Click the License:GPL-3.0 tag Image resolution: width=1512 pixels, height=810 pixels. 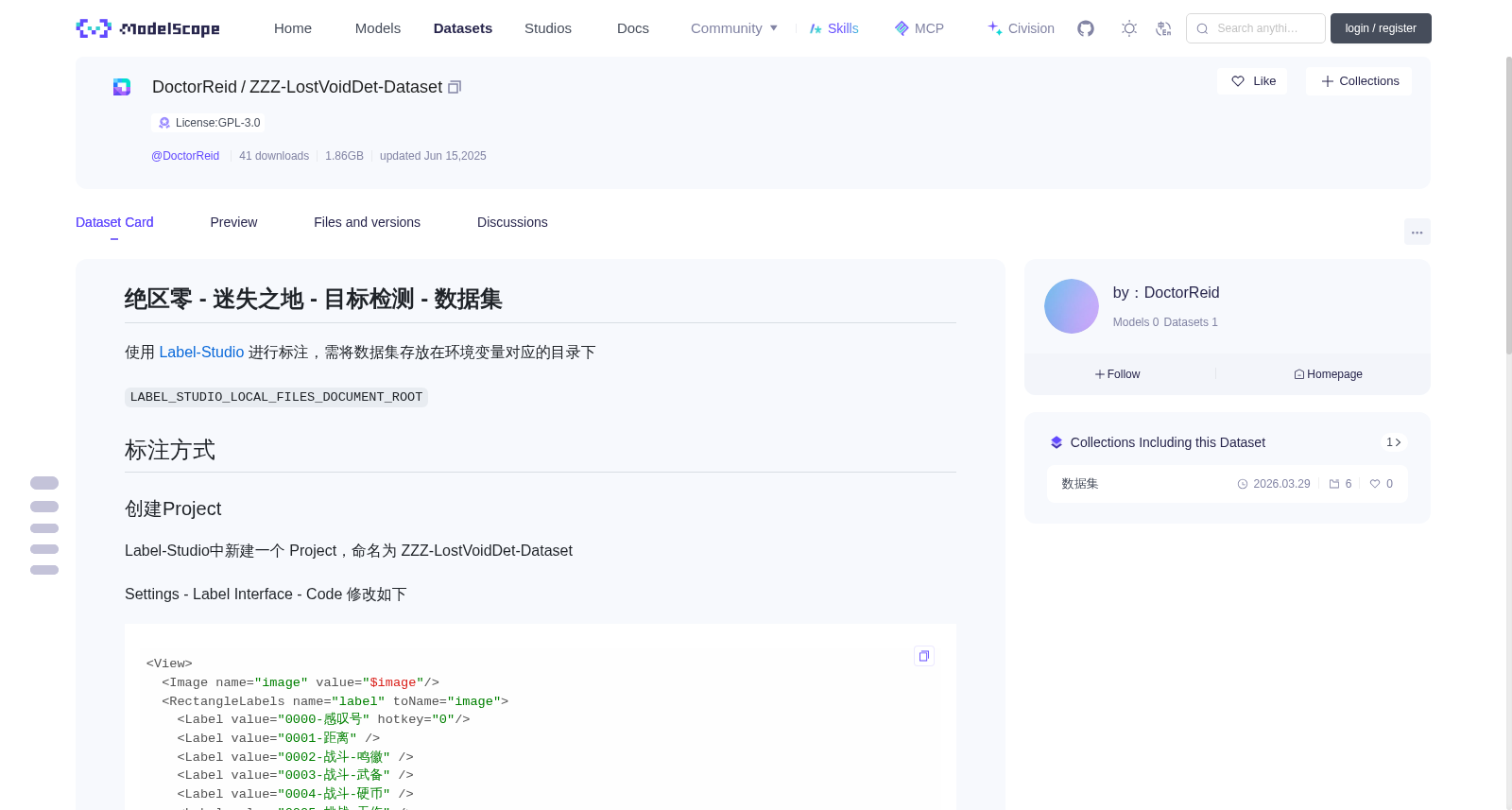[x=208, y=123]
